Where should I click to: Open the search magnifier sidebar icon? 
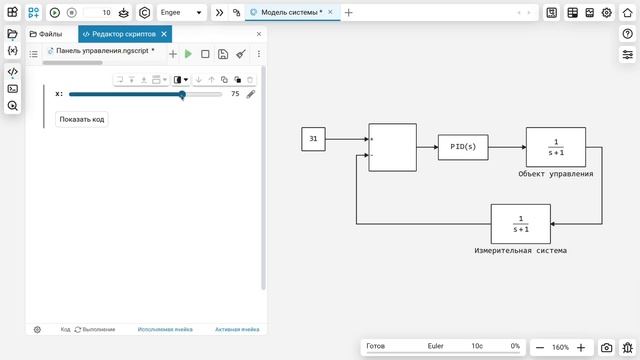click(13, 106)
